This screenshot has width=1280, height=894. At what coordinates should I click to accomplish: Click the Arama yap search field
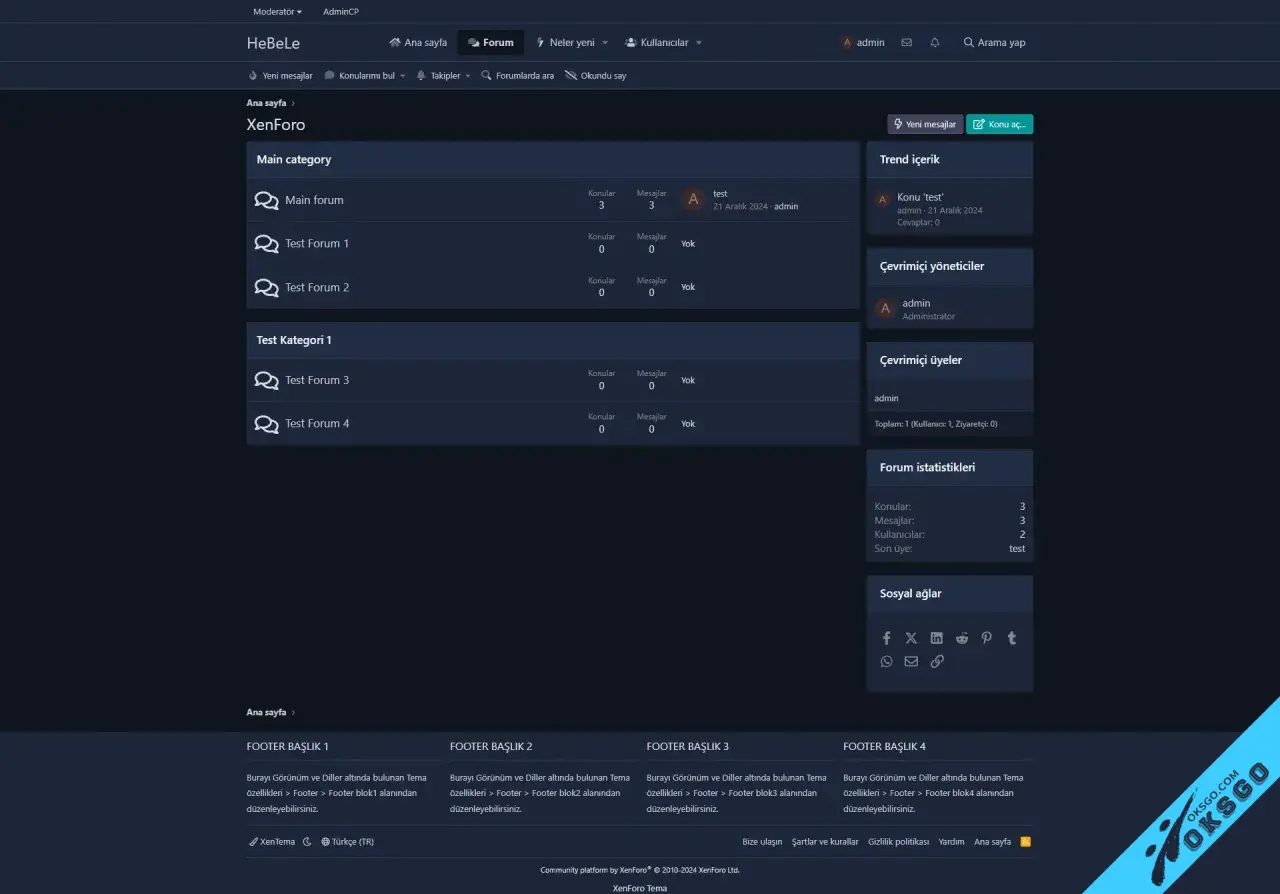994,43
